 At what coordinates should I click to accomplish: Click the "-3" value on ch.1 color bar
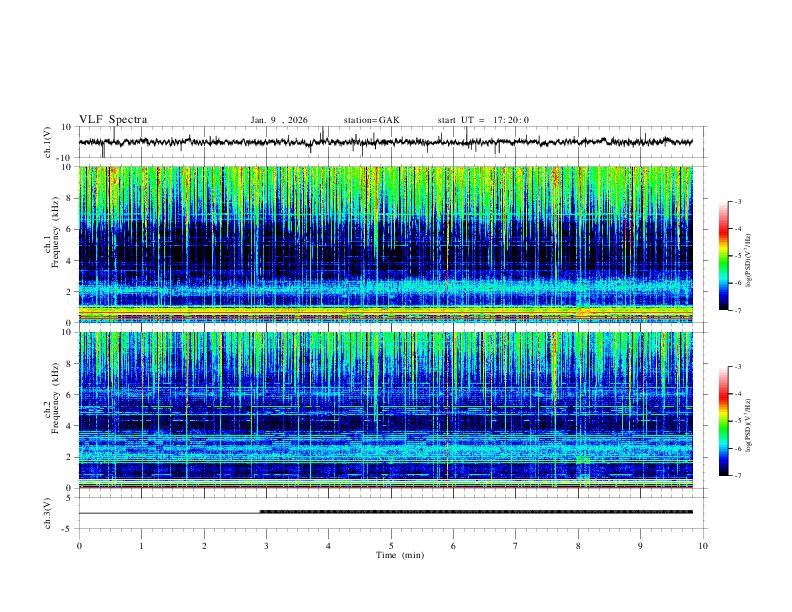[737, 202]
